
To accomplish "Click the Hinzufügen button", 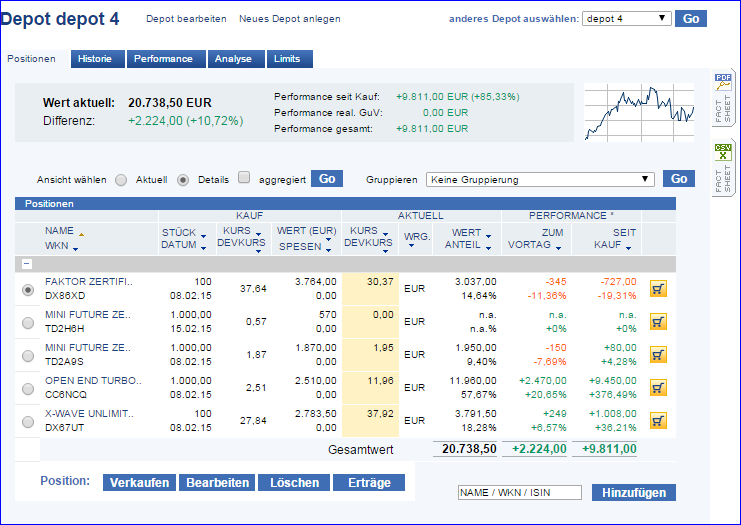I will (x=634, y=492).
